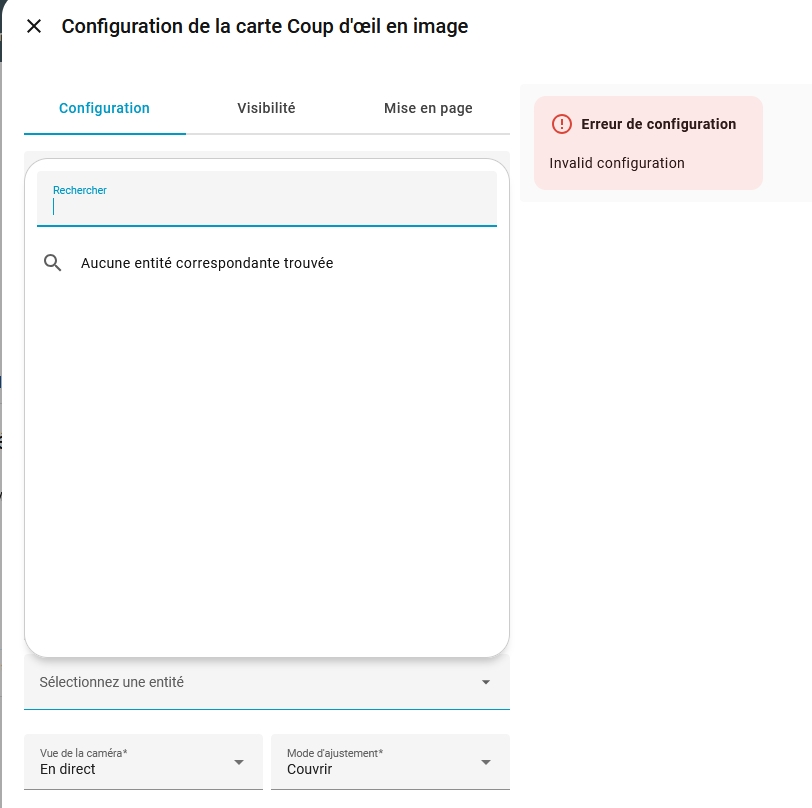Select the 'Couvrir' fit mode value

coord(309,769)
